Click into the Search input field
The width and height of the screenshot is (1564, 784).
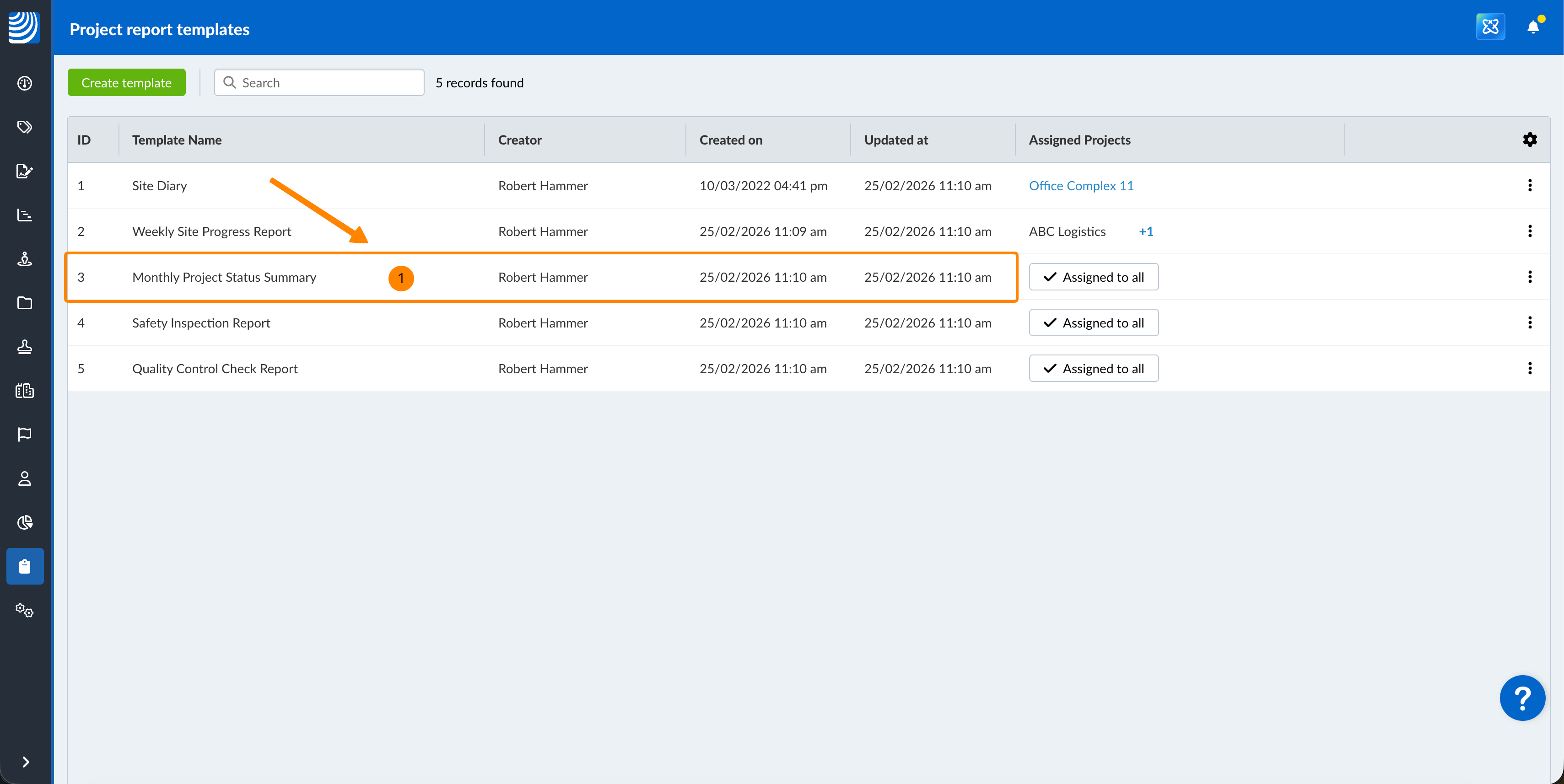tap(328, 83)
